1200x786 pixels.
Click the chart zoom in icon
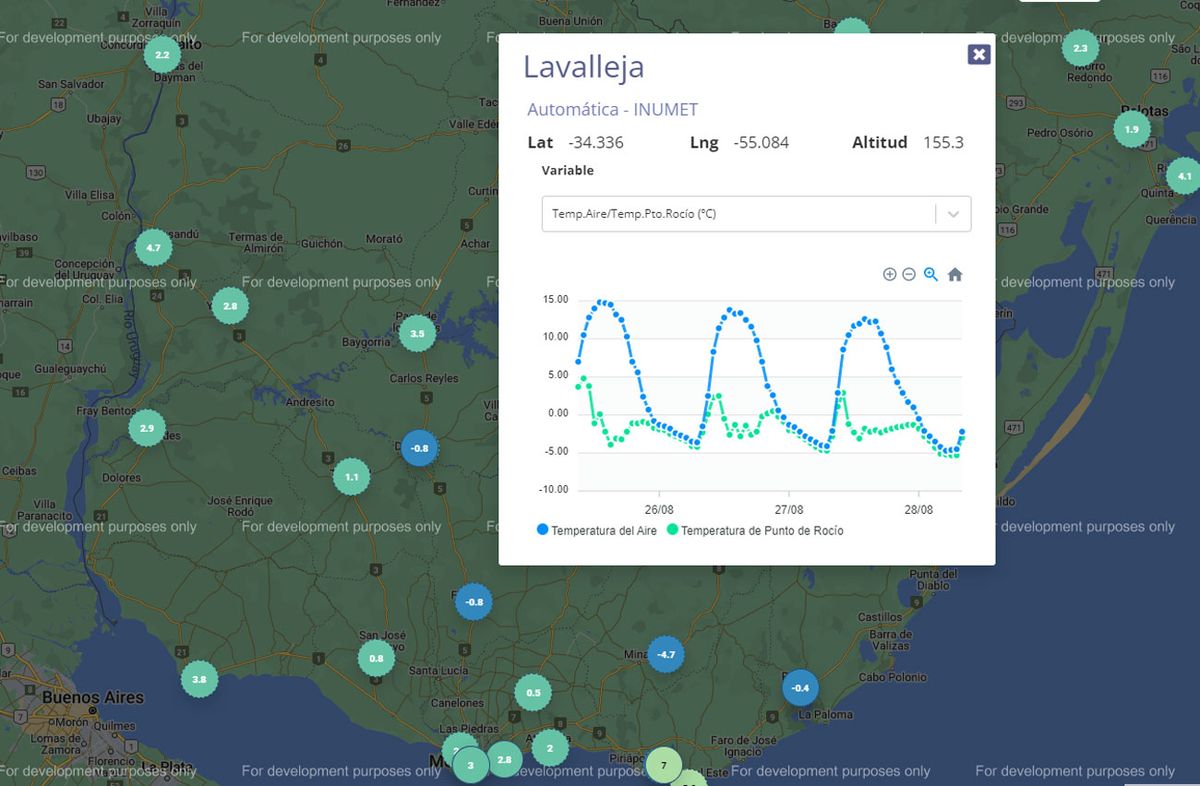(x=889, y=275)
